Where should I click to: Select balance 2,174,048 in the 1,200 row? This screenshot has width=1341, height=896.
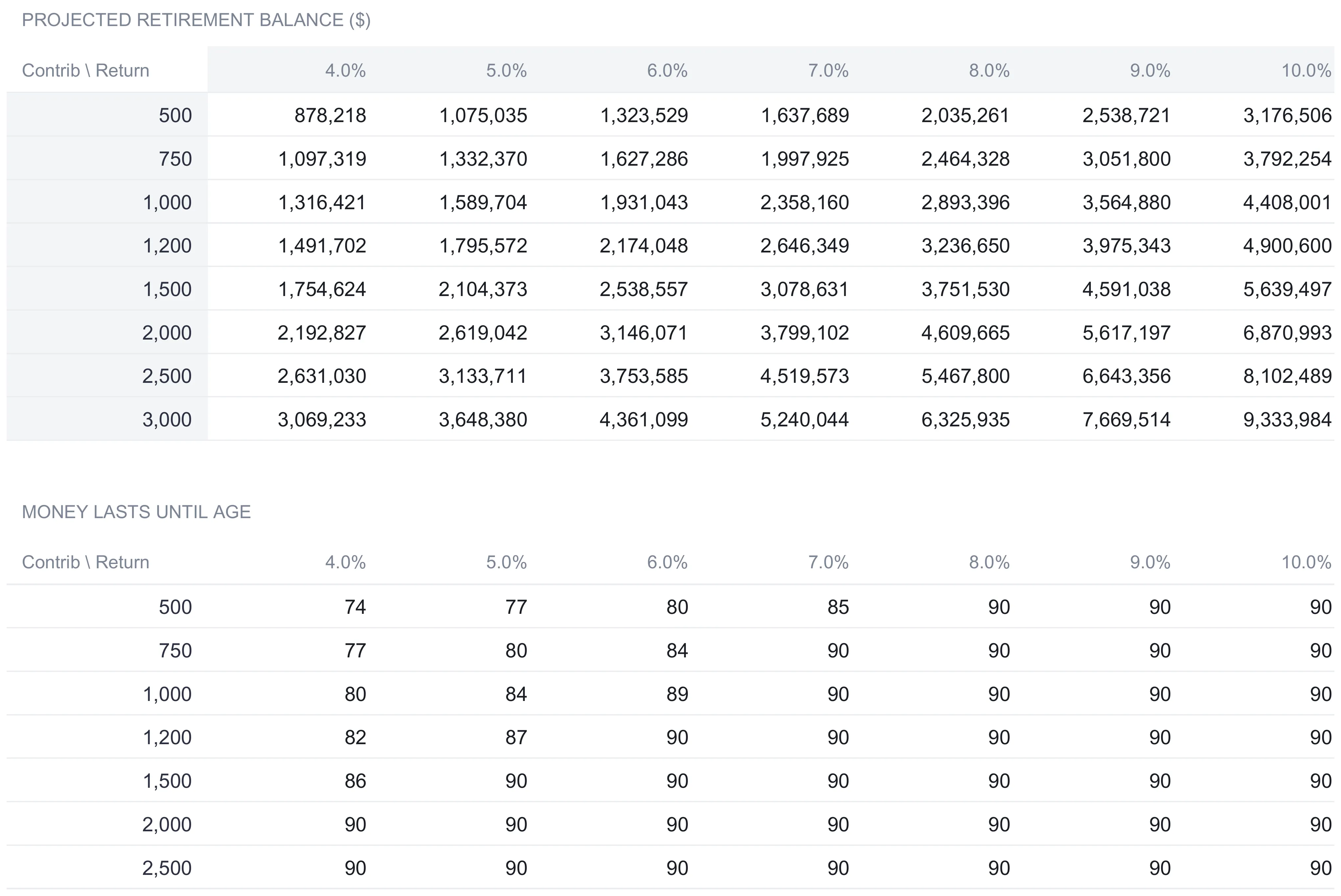point(643,246)
